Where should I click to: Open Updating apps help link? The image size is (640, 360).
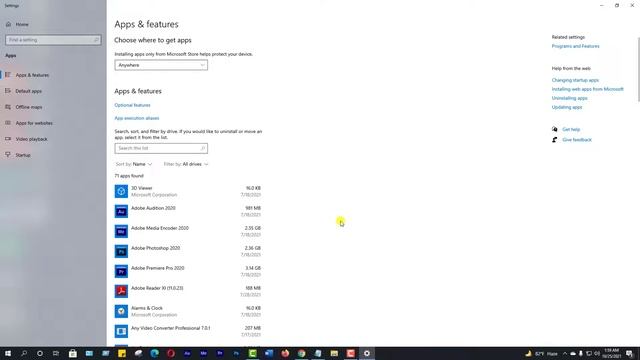coord(567,107)
